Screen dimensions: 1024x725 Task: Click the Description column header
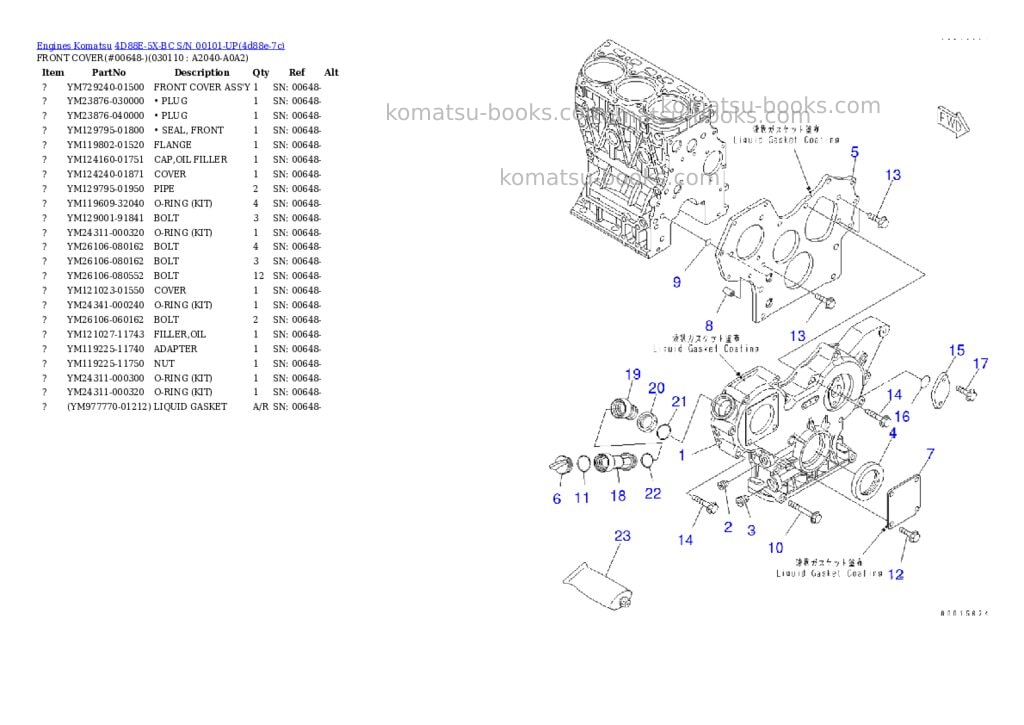click(x=202, y=72)
